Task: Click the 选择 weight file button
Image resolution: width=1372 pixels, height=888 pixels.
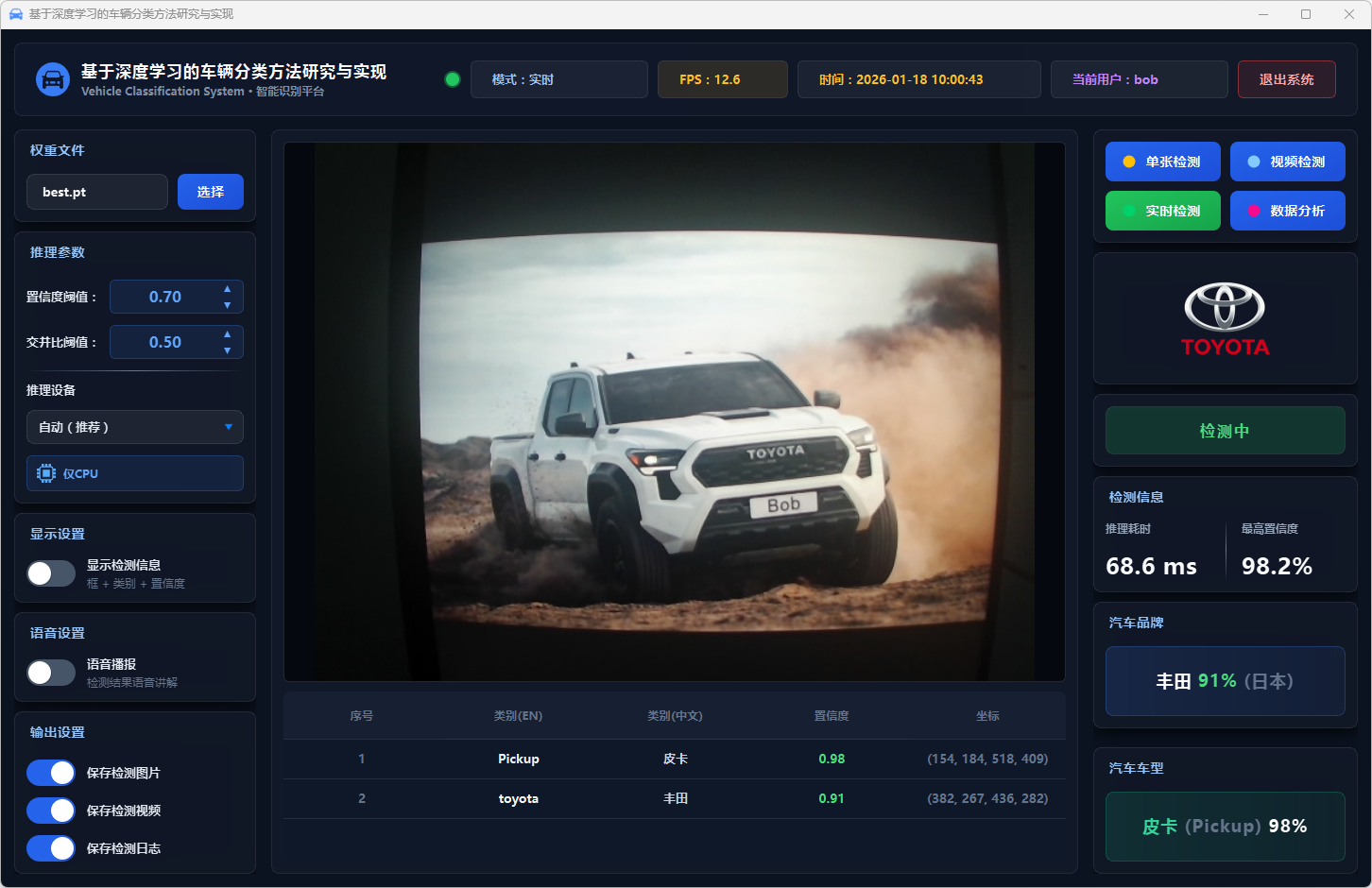Action: 211,192
